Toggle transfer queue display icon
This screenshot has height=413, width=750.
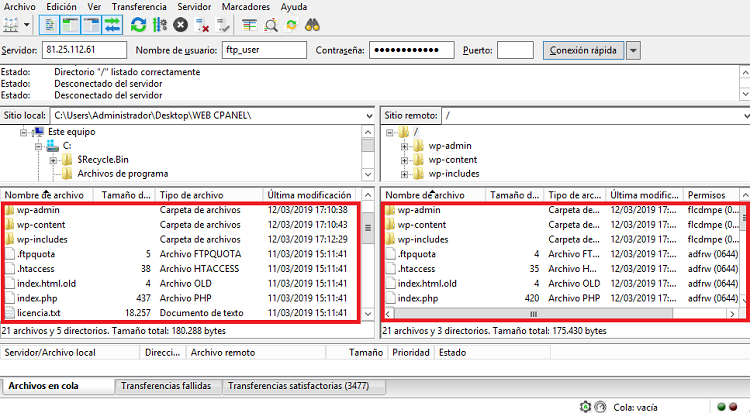[112, 25]
